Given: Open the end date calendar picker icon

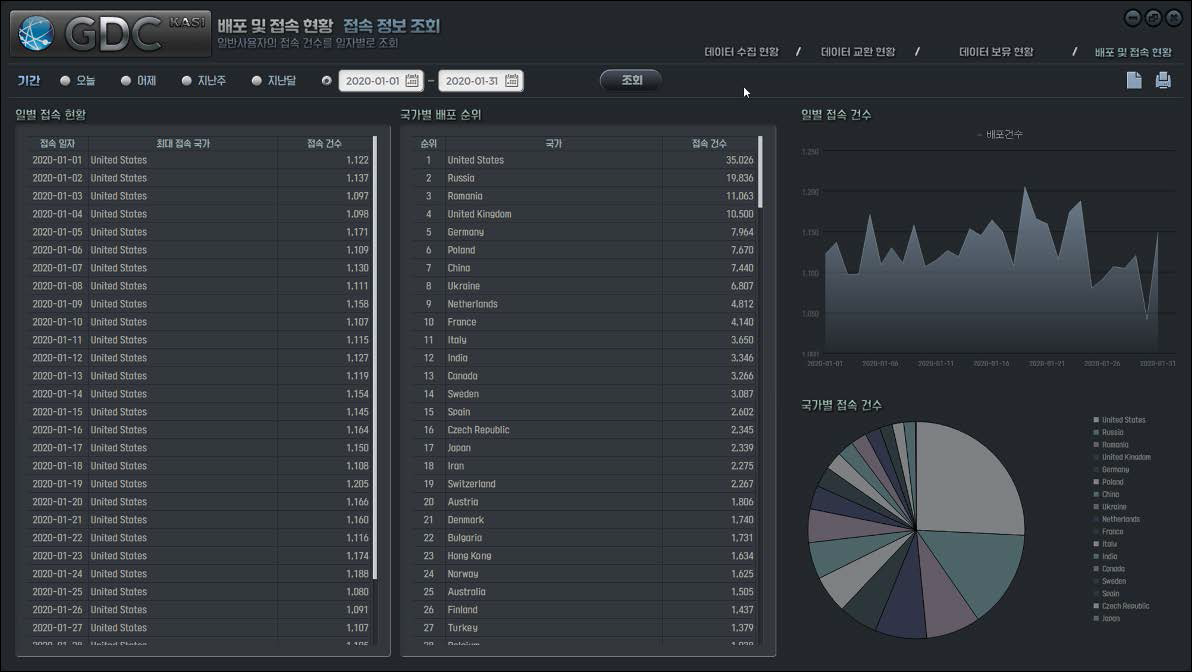Looking at the screenshot, I should click(x=512, y=81).
